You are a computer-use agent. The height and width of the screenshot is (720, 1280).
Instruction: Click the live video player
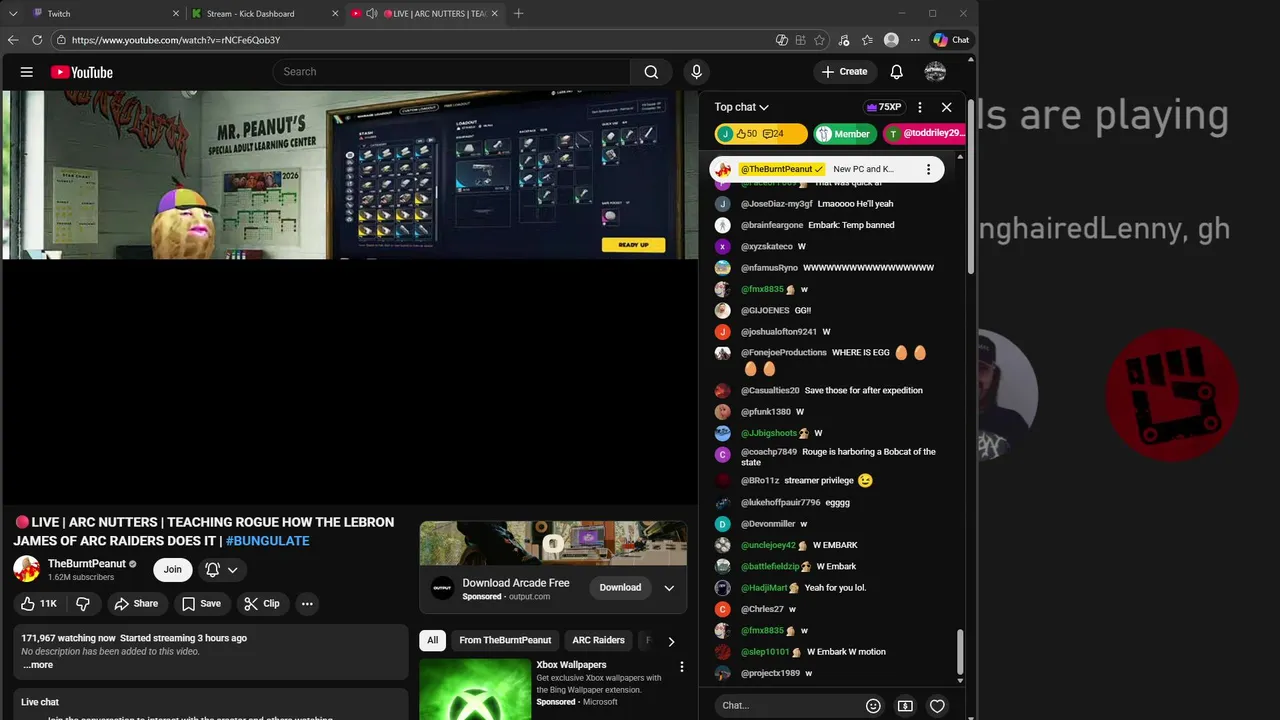(350, 298)
